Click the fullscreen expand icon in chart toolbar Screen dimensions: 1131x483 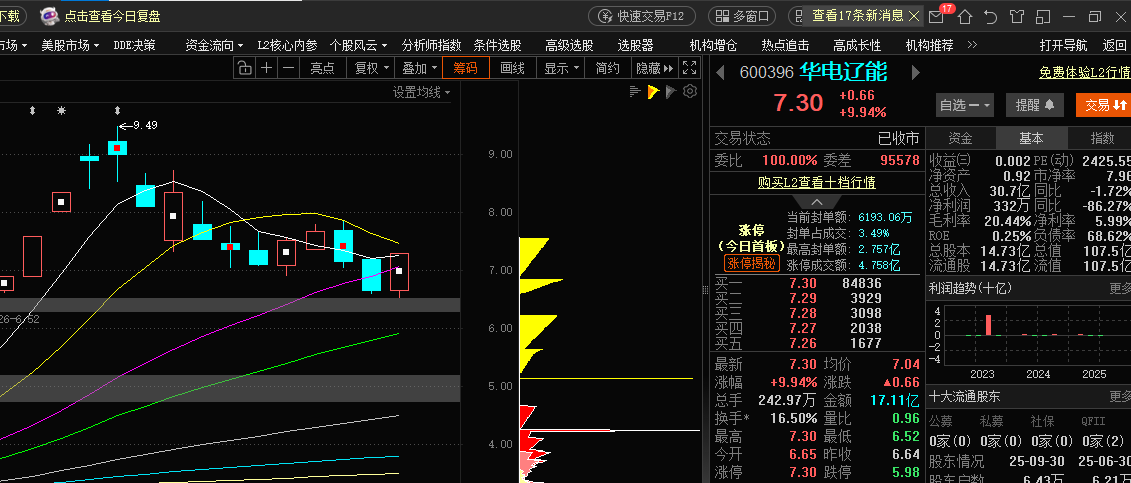tap(690, 68)
